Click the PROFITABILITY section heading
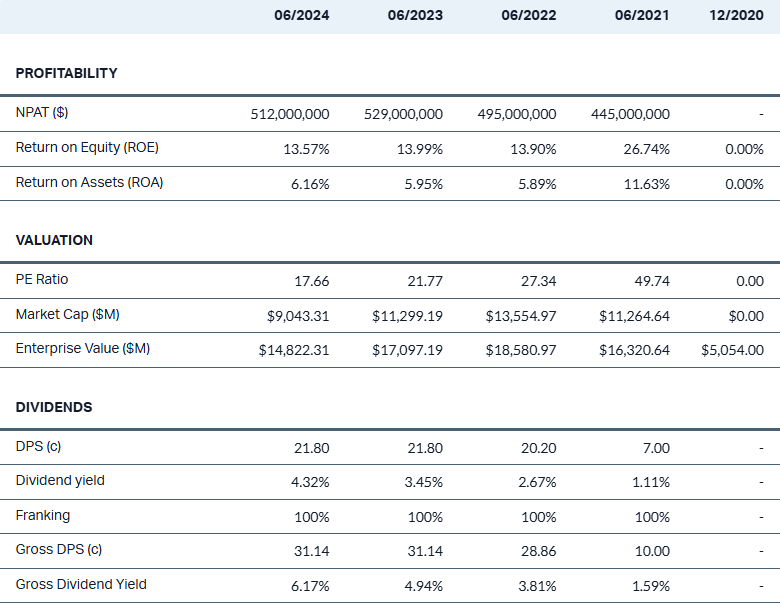This screenshot has height=603, width=780. pyautogui.click(x=67, y=73)
